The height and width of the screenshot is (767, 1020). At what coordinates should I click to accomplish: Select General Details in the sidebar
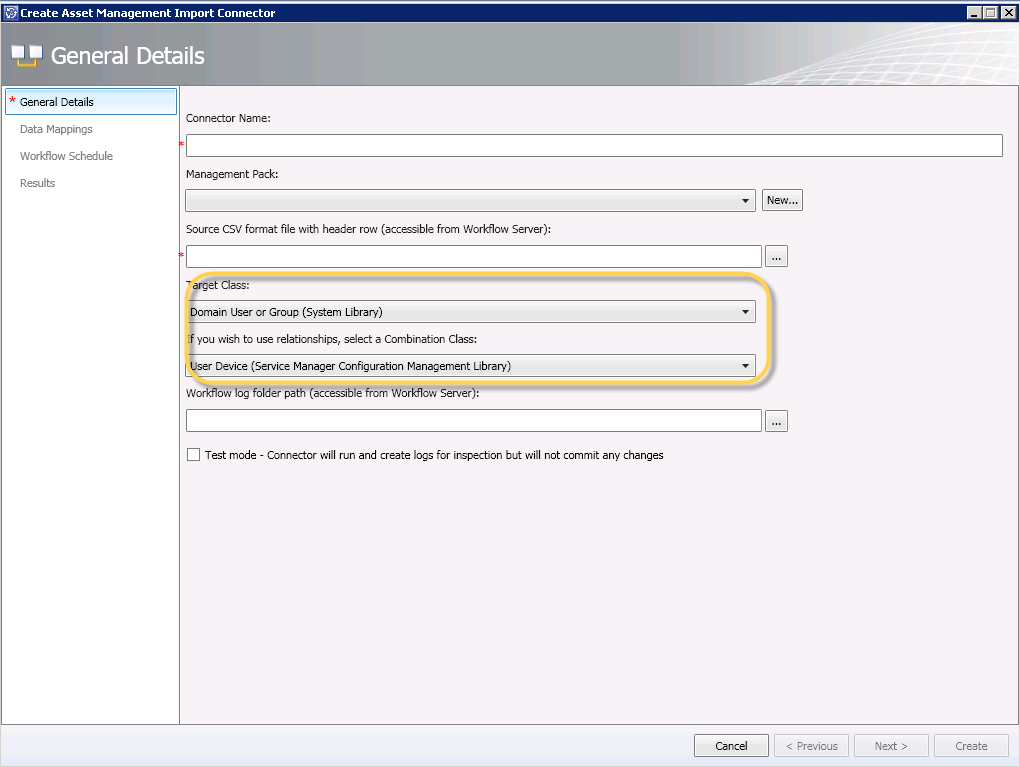click(x=57, y=102)
